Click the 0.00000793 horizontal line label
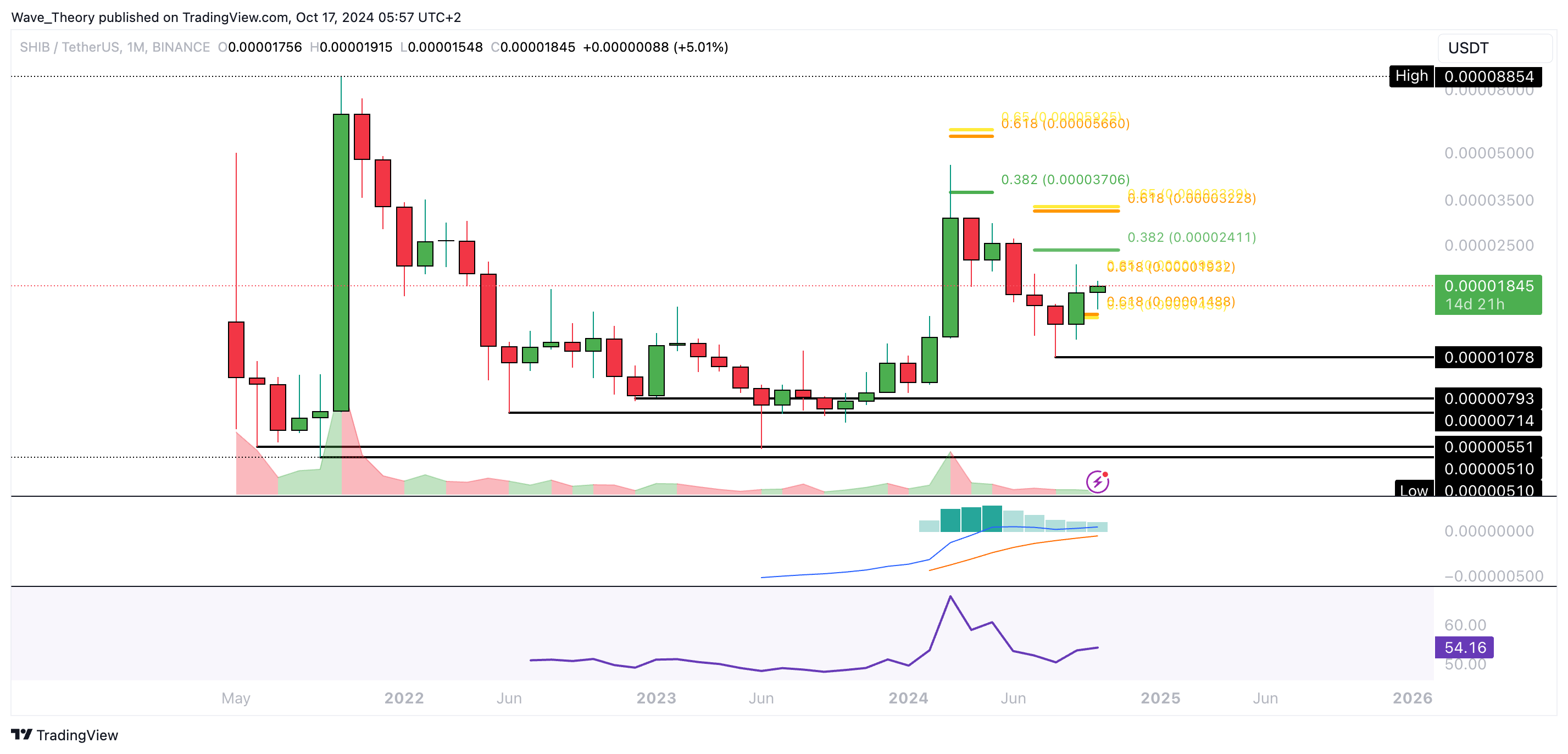Screen dimensions: 1568x754 (x=1488, y=398)
